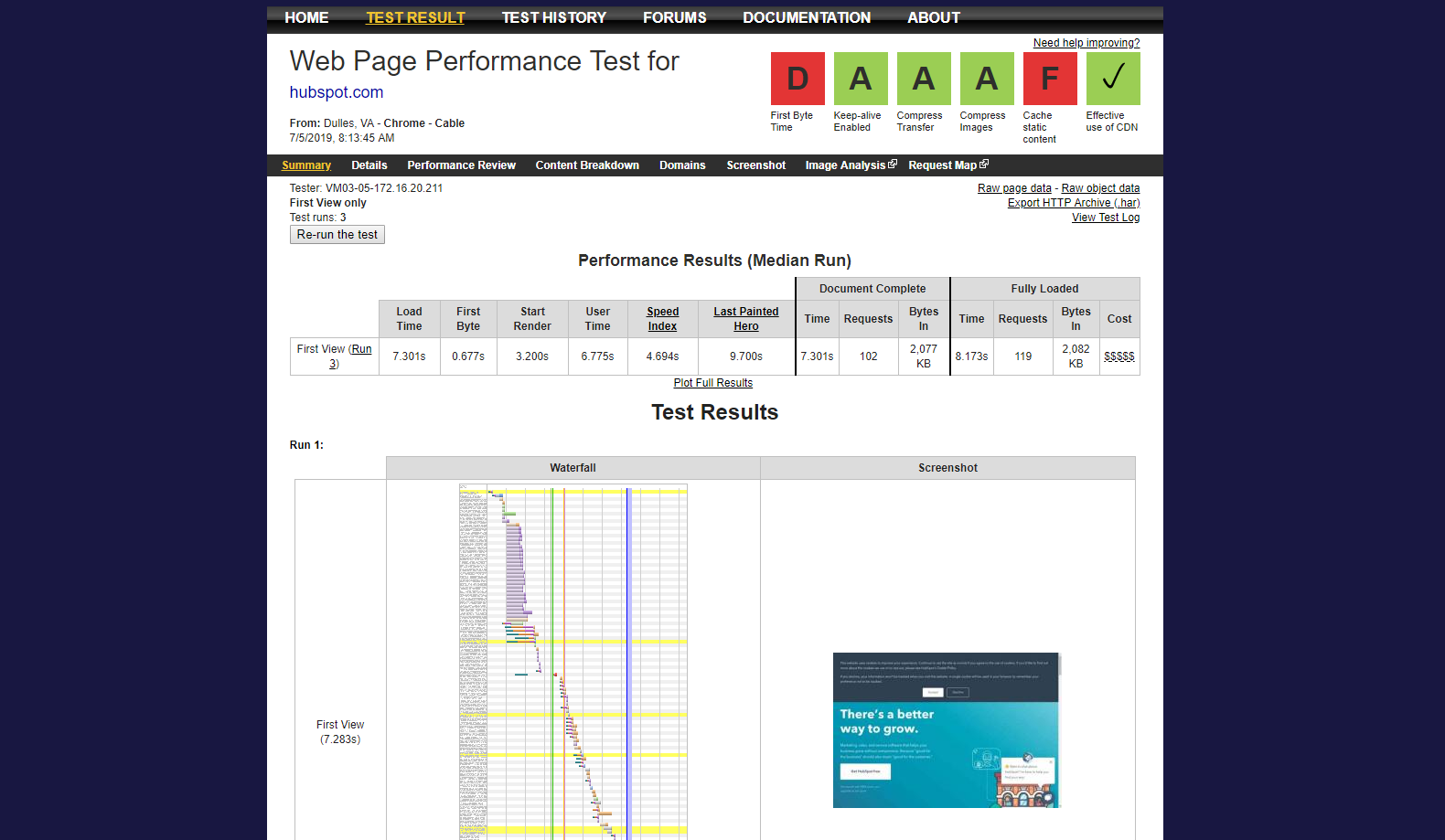Image resolution: width=1445 pixels, height=840 pixels.
Task: Open the Raw page data link
Action: pyautogui.click(x=1014, y=188)
